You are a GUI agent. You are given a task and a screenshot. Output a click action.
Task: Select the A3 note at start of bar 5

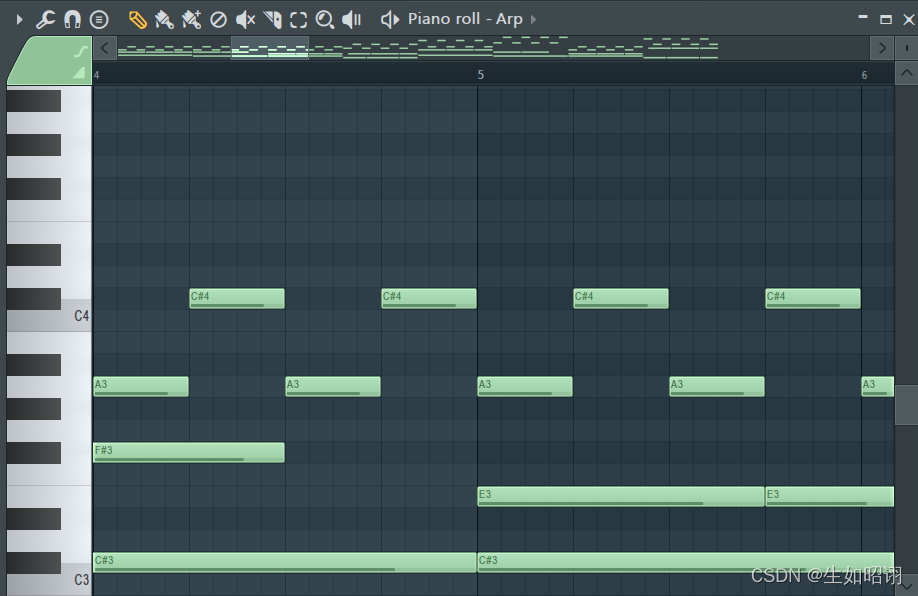tap(525, 386)
